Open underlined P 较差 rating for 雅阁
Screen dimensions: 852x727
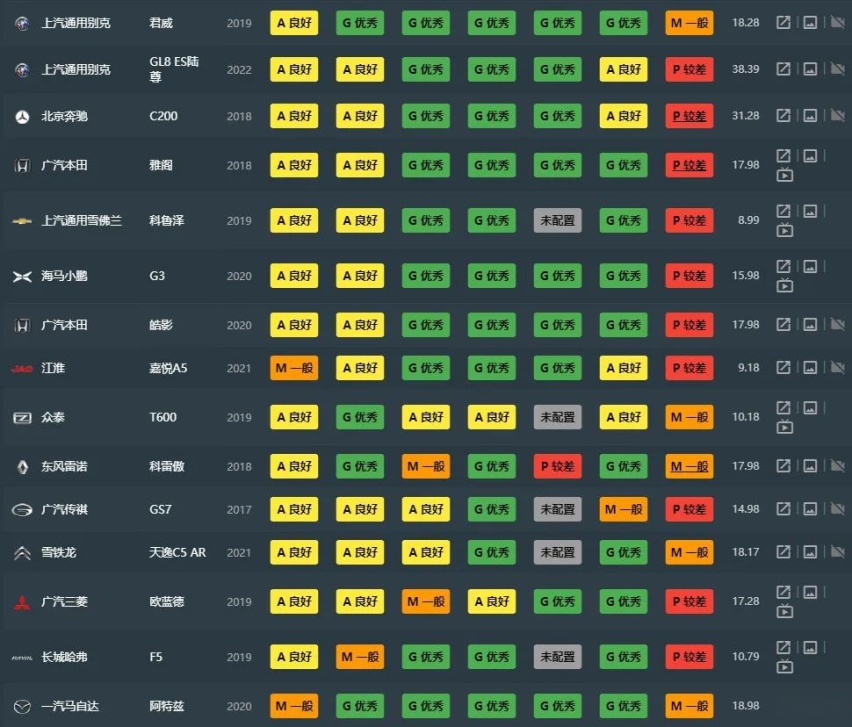[x=689, y=165]
